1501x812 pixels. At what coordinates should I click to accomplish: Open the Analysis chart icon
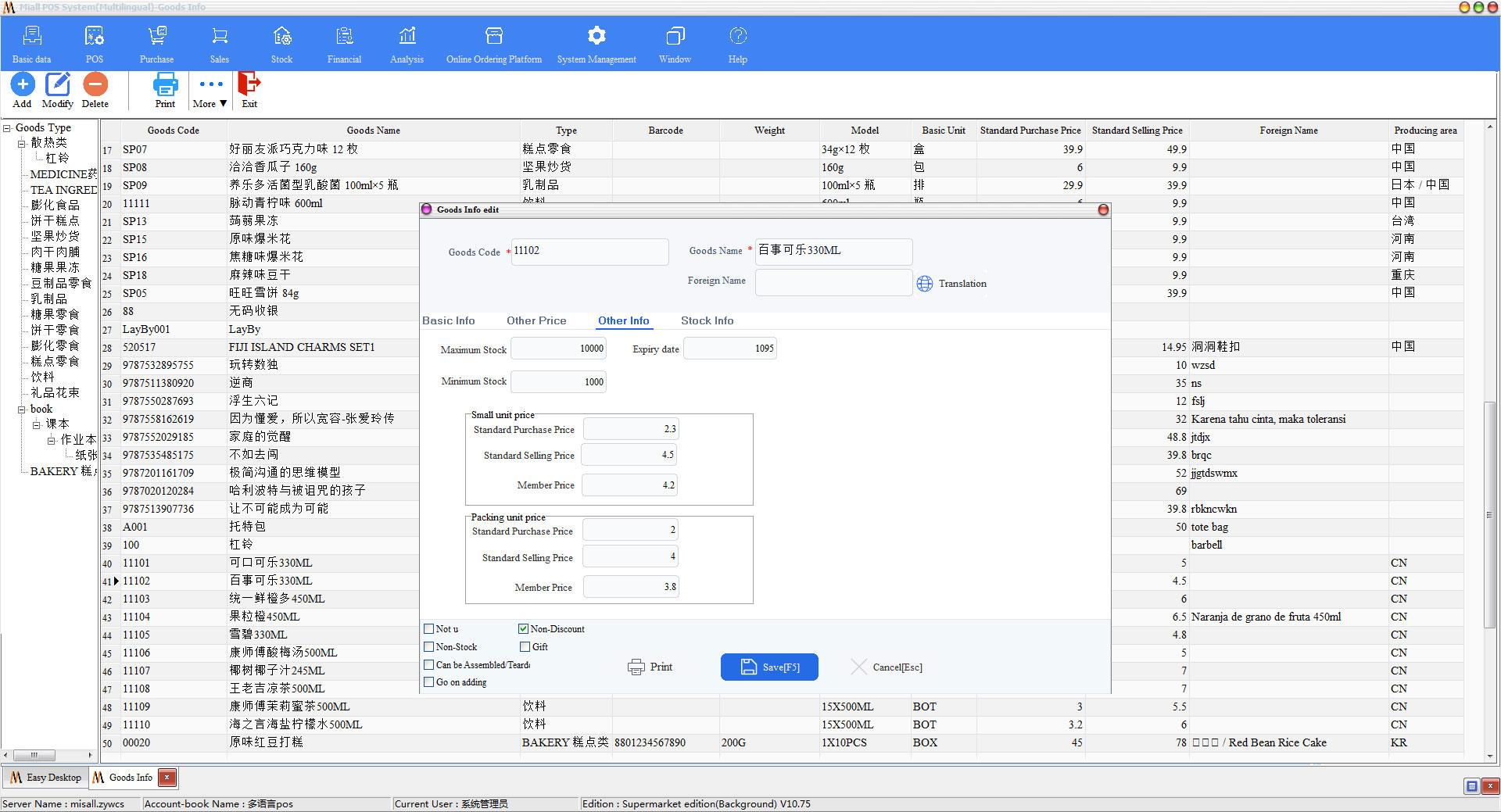click(x=407, y=36)
